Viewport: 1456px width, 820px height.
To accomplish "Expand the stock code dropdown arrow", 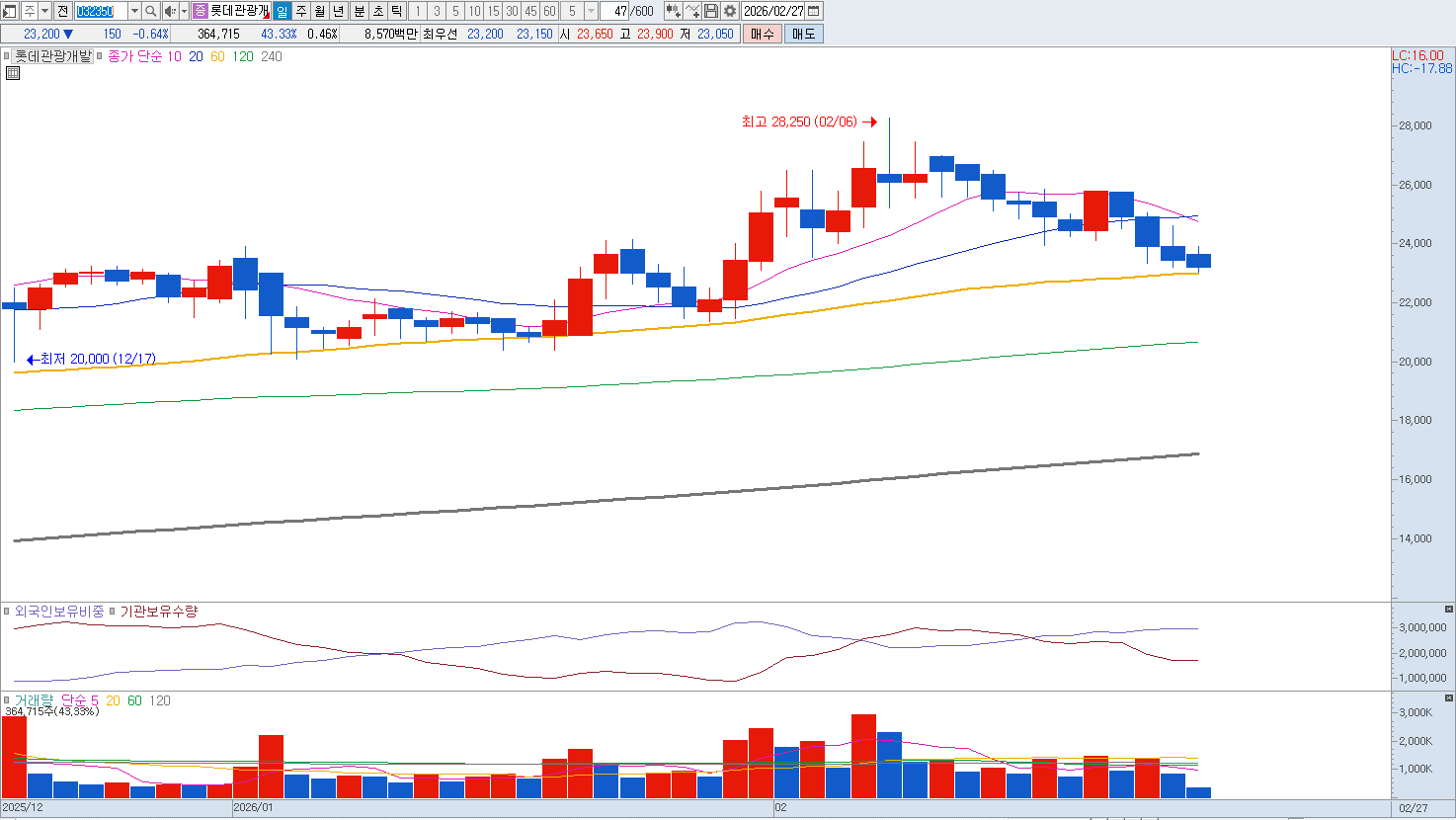I will pos(134,11).
